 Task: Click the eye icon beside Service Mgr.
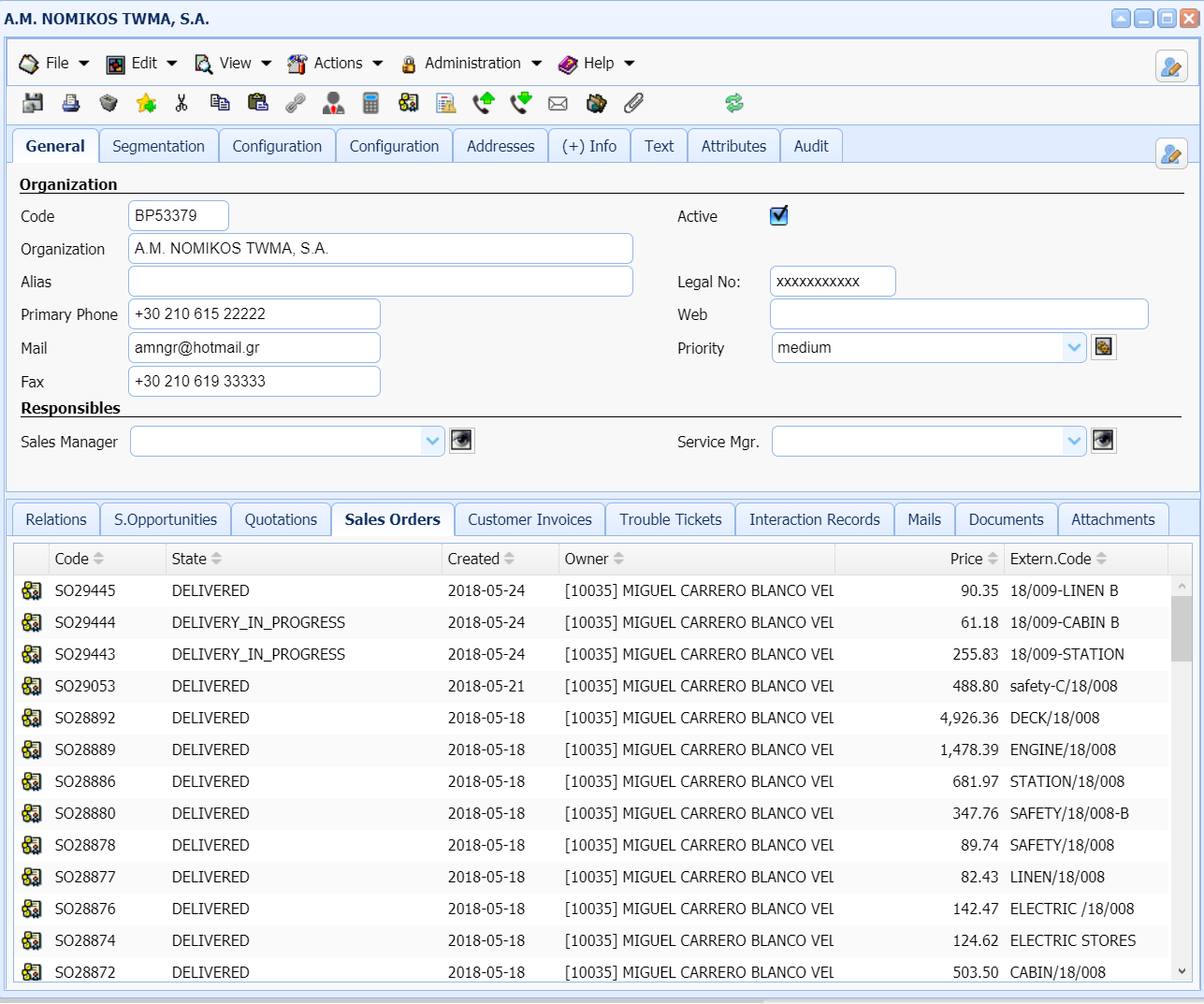point(1104,441)
